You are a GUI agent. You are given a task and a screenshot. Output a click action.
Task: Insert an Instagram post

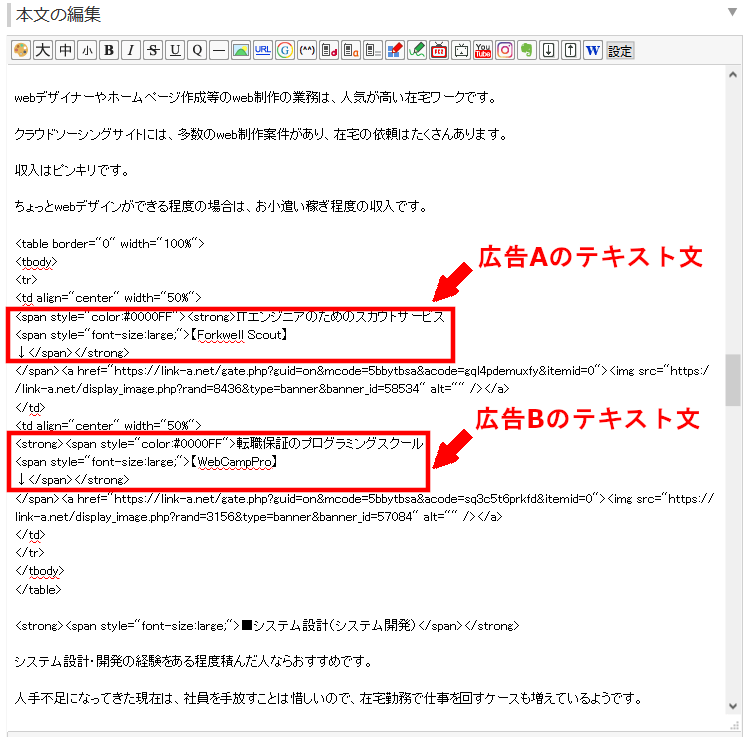coord(505,50)
